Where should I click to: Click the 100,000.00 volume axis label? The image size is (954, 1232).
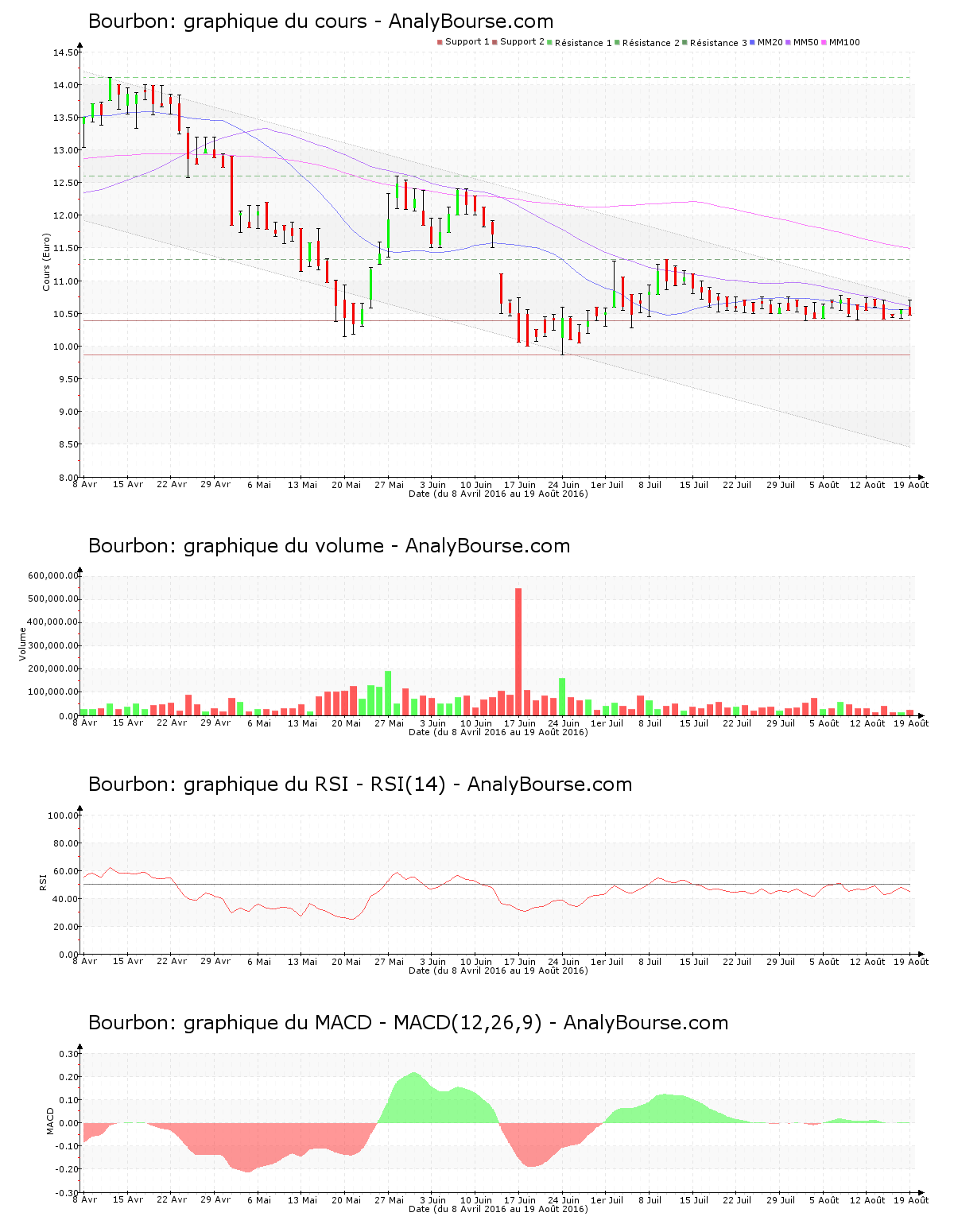[x=52, y=693]
